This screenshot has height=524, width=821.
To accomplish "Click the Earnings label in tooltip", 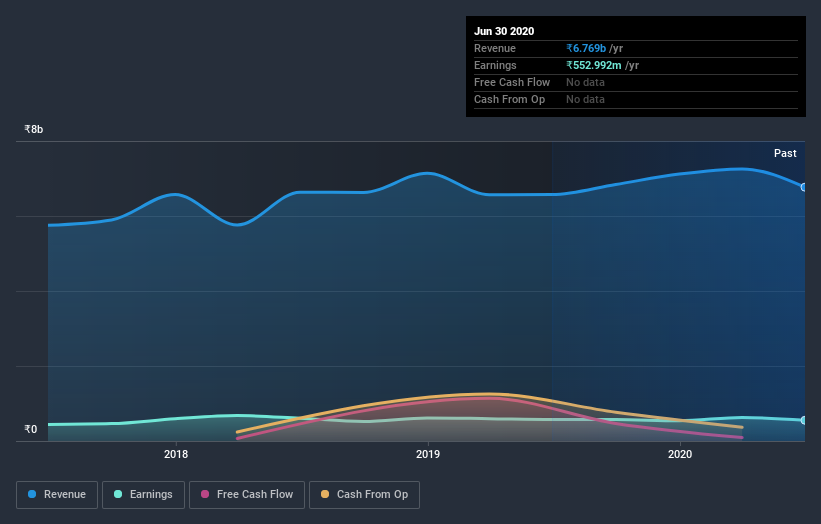I will coord(495,65).
